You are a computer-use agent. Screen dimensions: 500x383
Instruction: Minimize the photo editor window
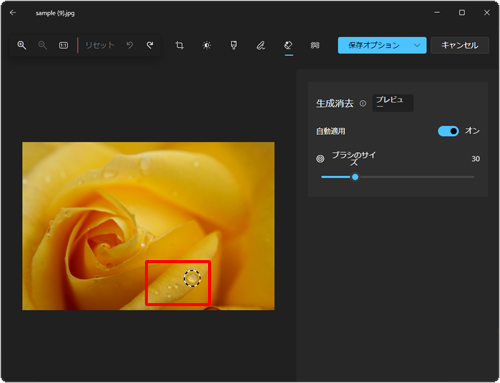coord(437,13)
